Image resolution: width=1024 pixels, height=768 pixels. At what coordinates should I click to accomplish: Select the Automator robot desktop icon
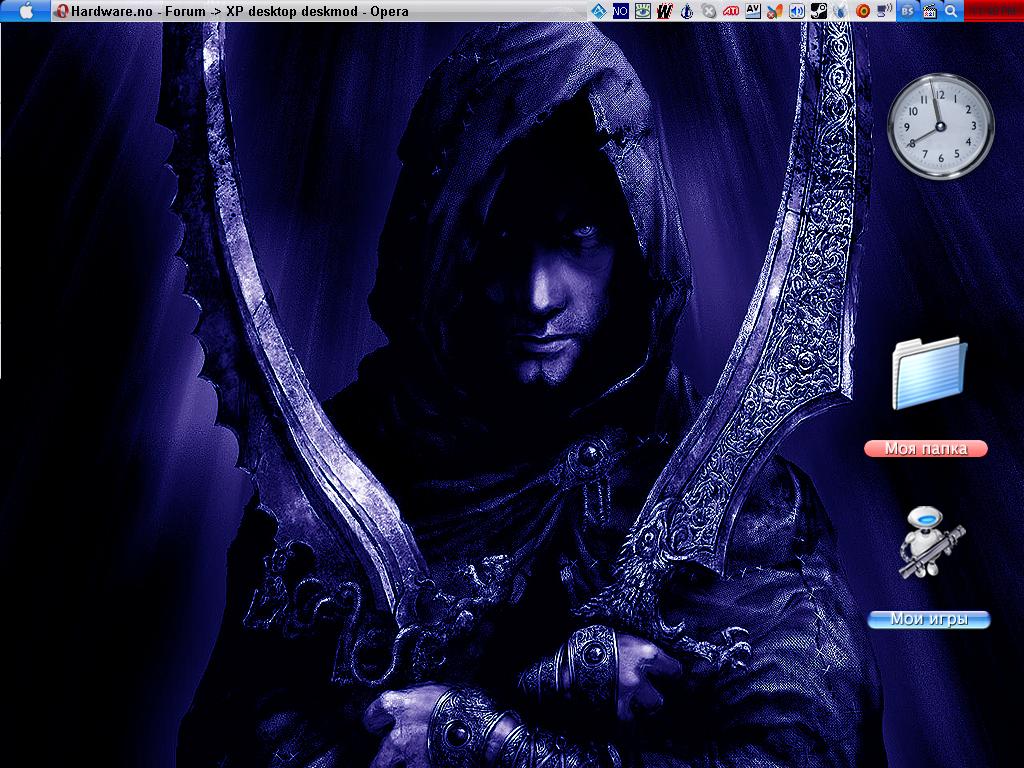click(931, 542)
